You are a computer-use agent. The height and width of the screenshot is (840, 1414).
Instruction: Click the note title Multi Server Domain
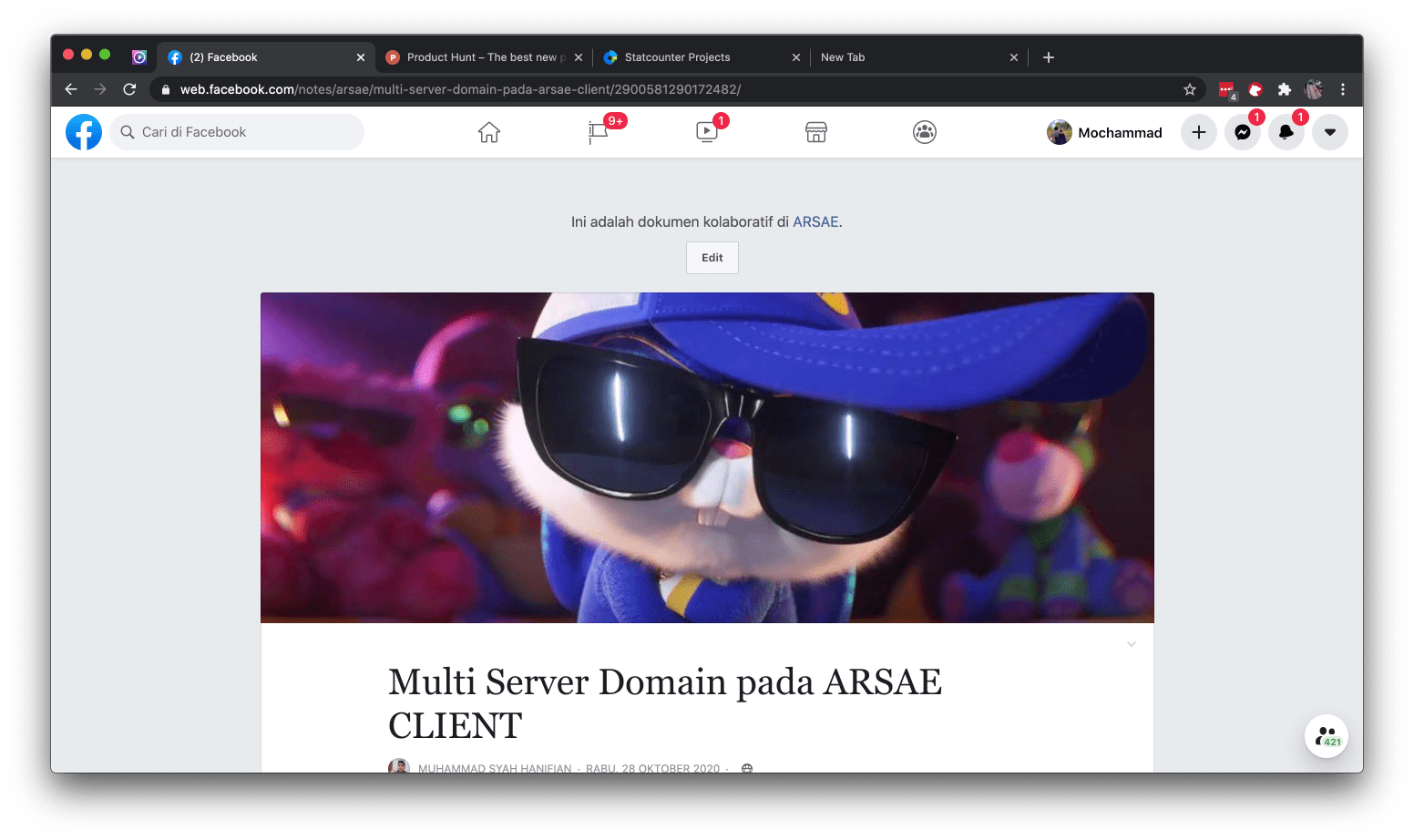[665, 703]
